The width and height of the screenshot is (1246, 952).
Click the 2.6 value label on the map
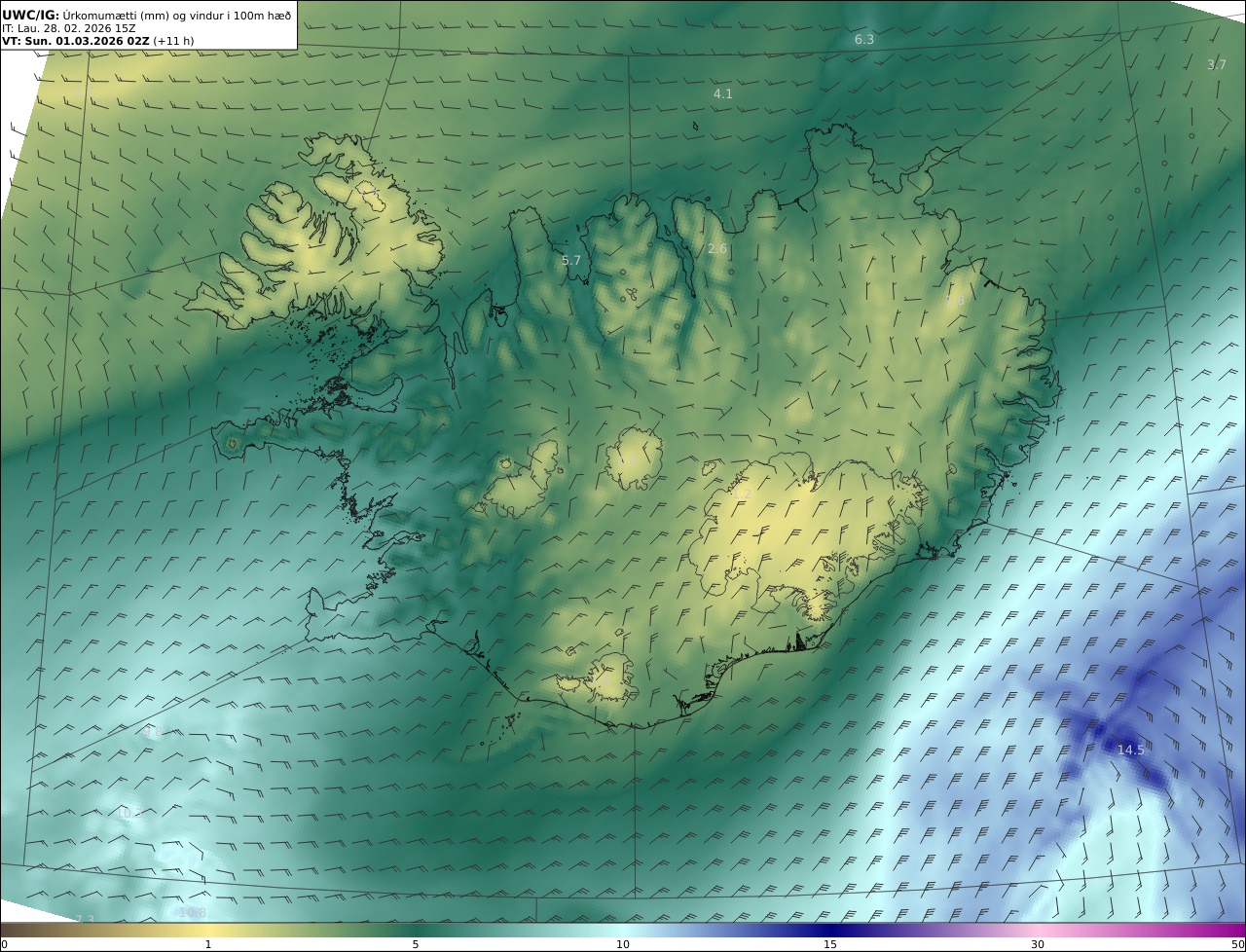pos(717,249)
